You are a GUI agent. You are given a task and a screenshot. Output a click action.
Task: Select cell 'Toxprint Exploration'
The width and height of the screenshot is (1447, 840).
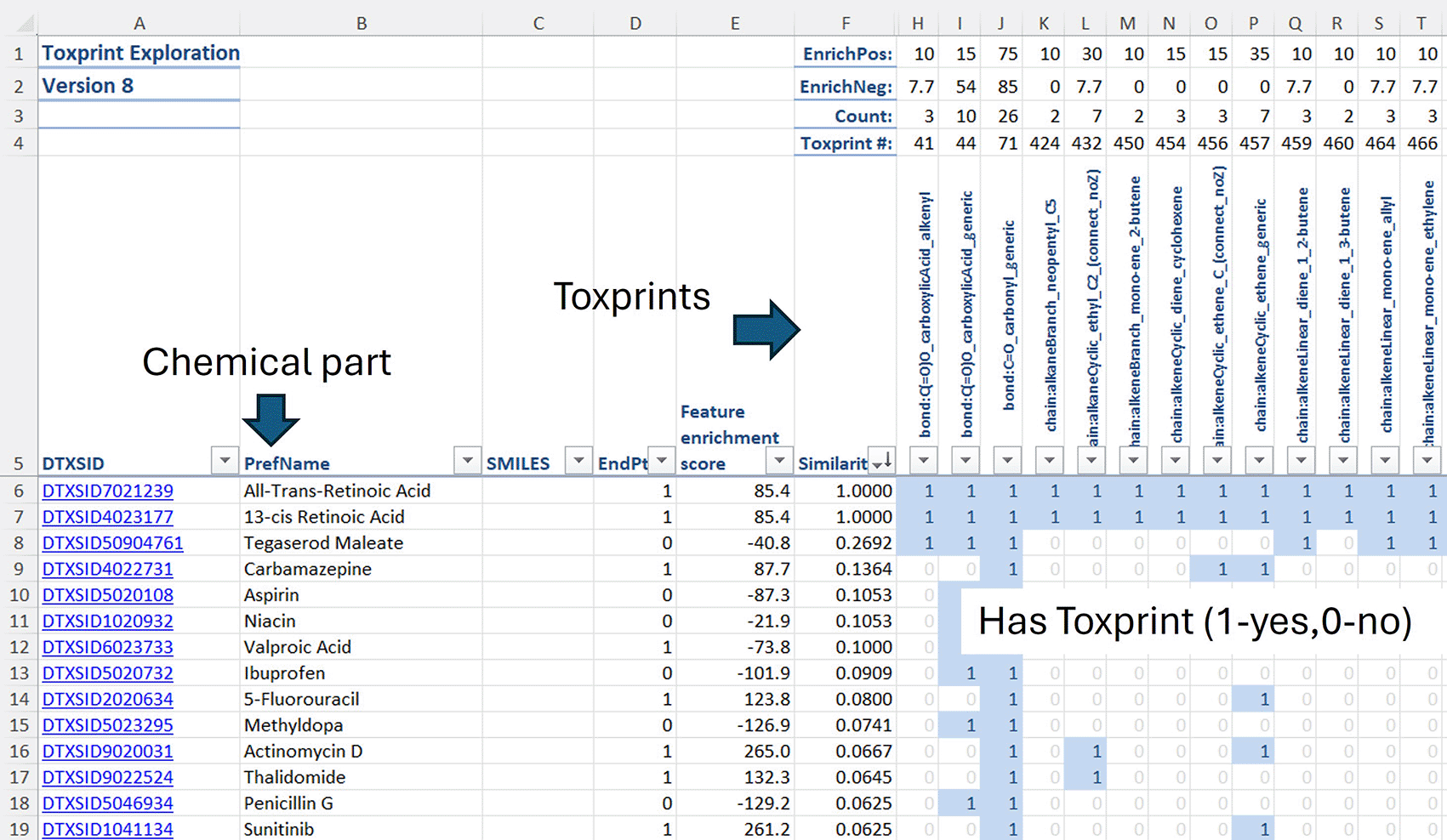pos(139,53)
